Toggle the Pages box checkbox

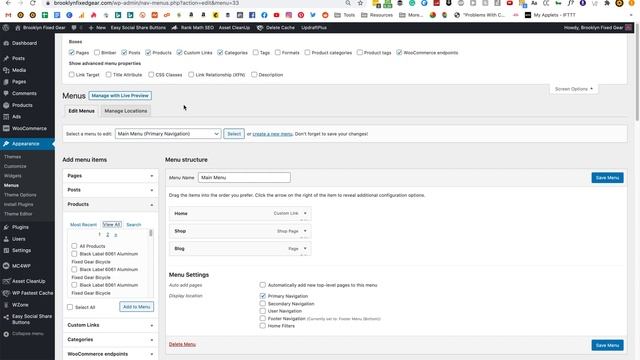[72, 53]
